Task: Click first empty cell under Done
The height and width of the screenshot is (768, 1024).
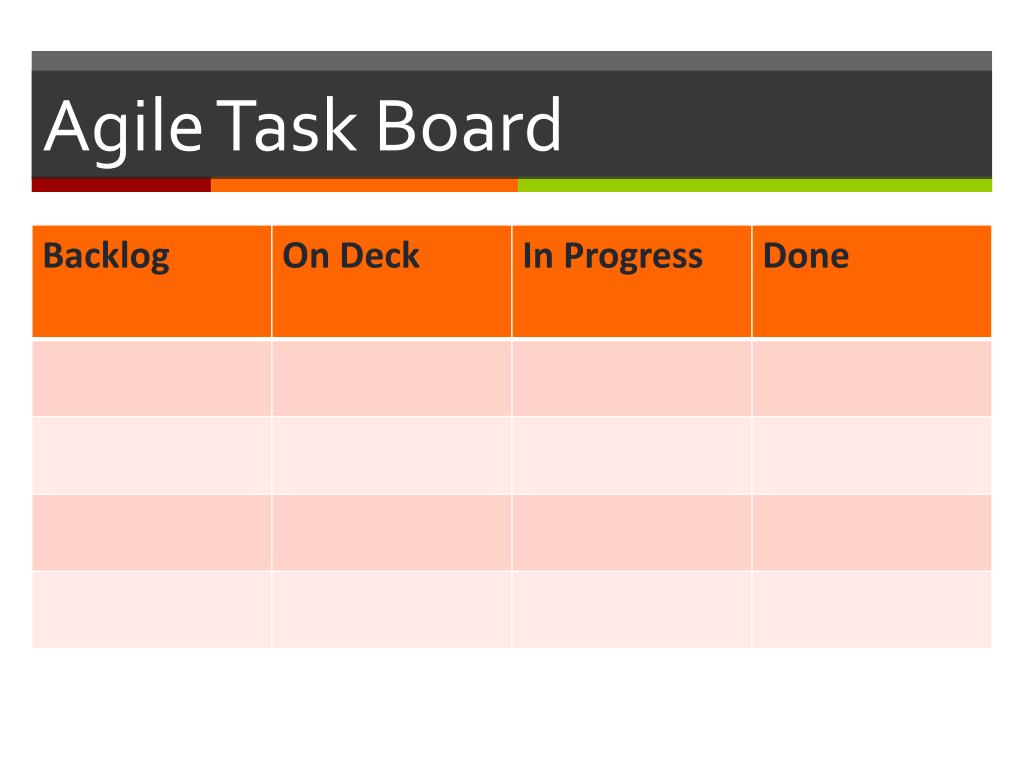Action: (x=872, y=378)
